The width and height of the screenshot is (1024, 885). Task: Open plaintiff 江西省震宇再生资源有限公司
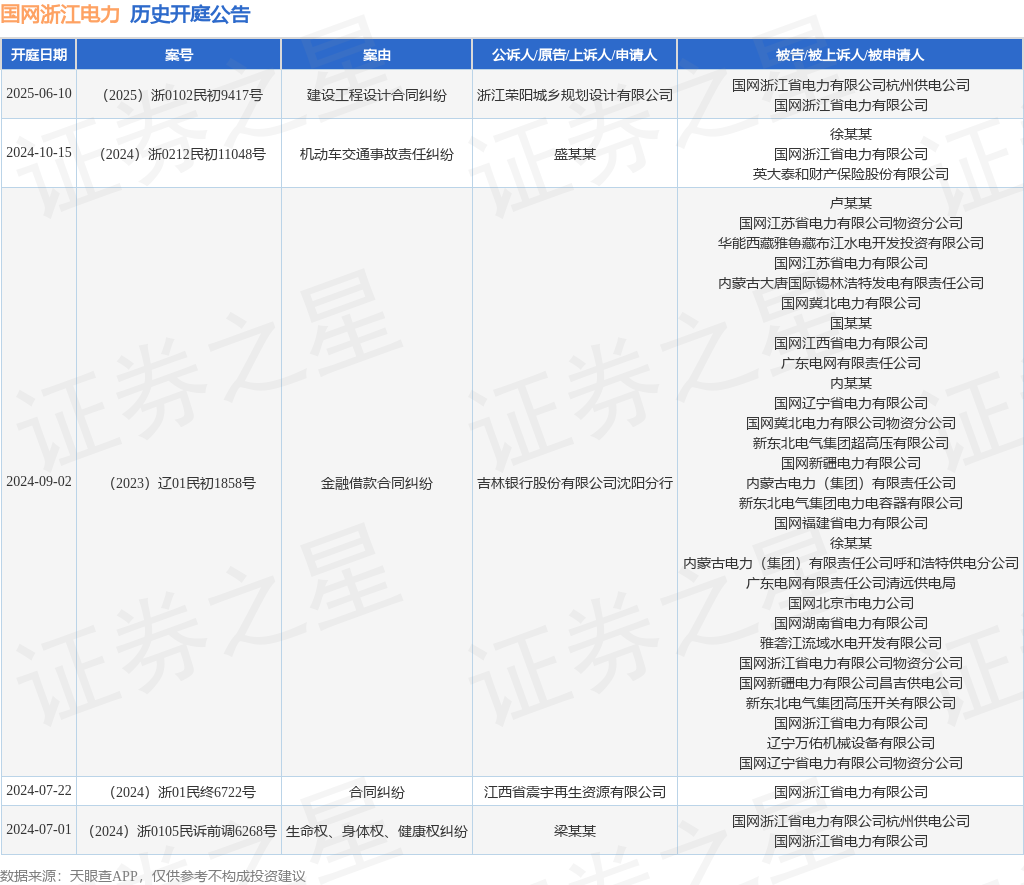[574, 792]
